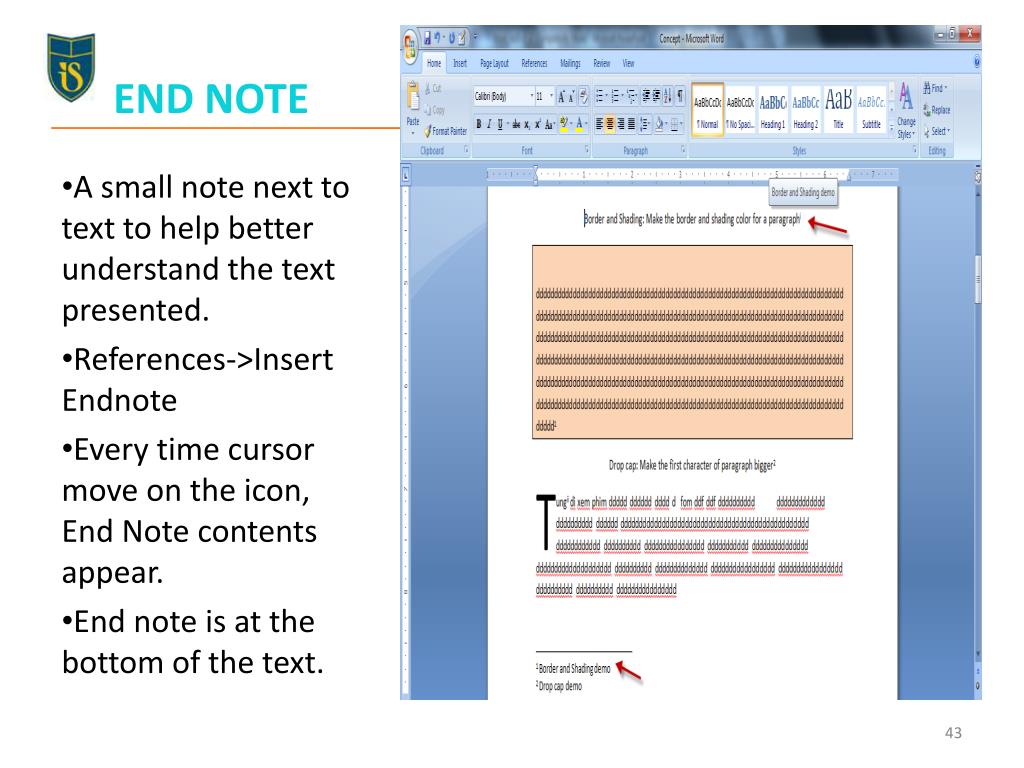Click the Format Painter tool
1024x768 pixels.
[445, 131]
